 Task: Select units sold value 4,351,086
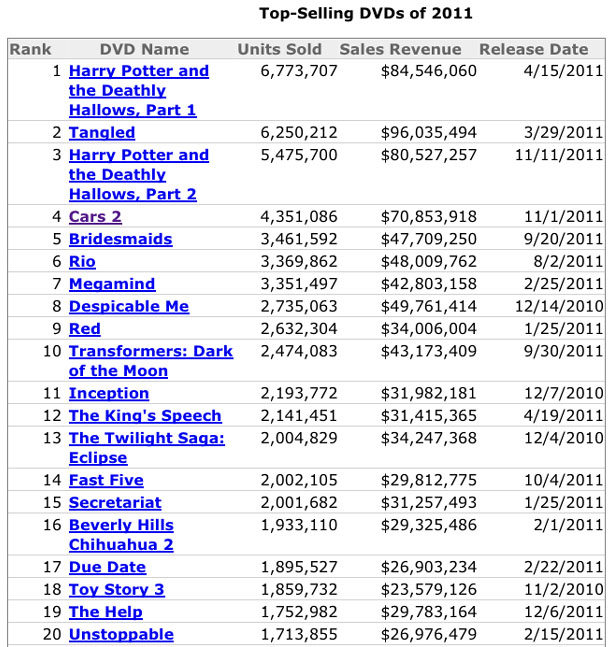click(299, 217)
